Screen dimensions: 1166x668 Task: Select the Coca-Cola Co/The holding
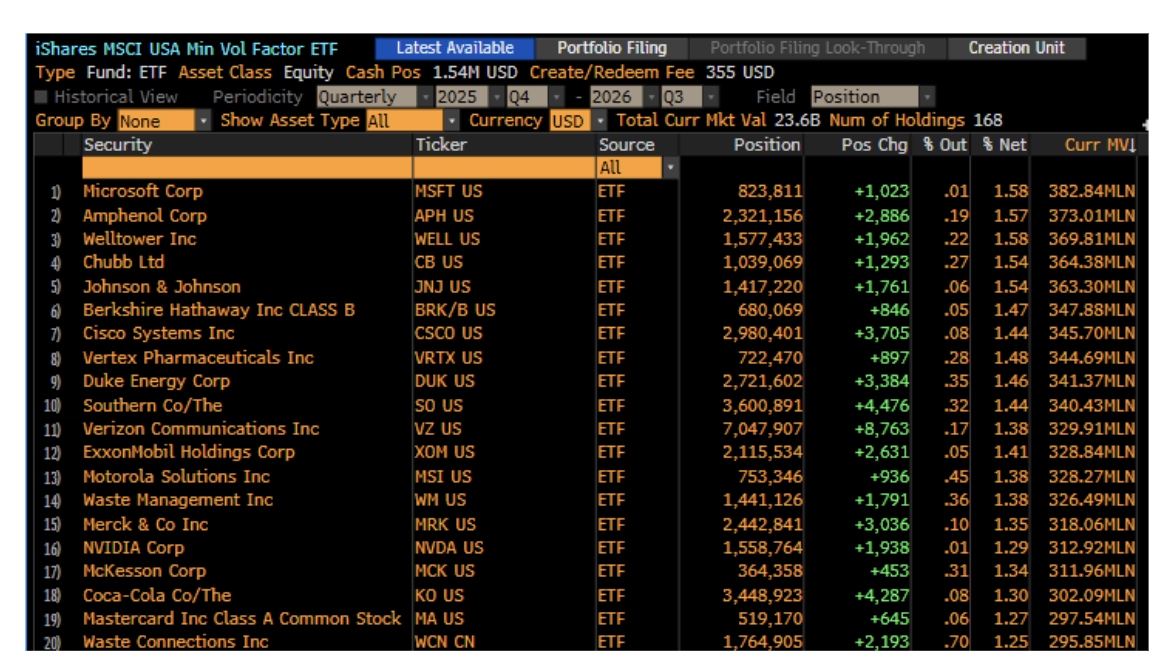click(x=157, y=596)
